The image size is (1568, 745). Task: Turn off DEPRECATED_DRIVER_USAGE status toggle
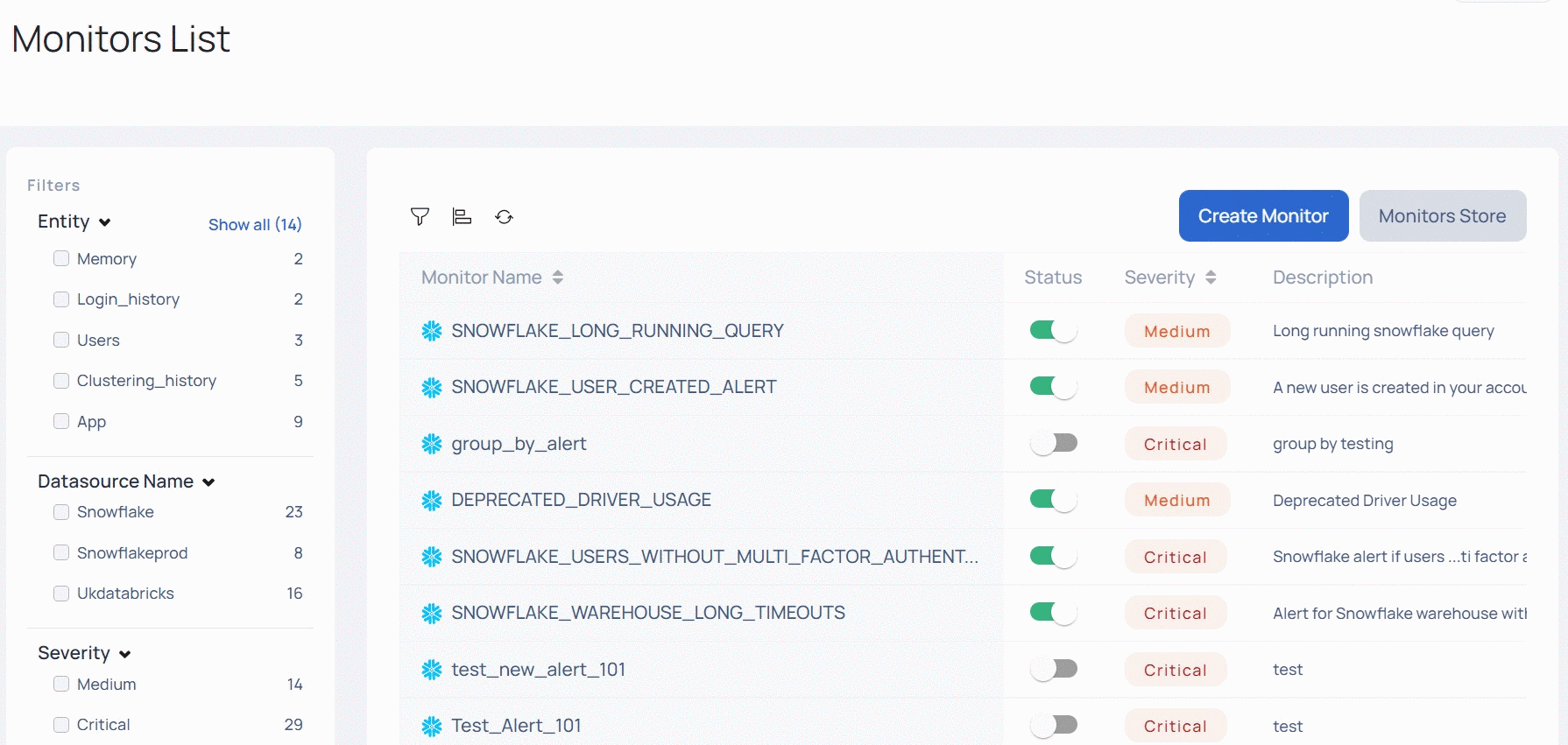(x=1054, y=499)
